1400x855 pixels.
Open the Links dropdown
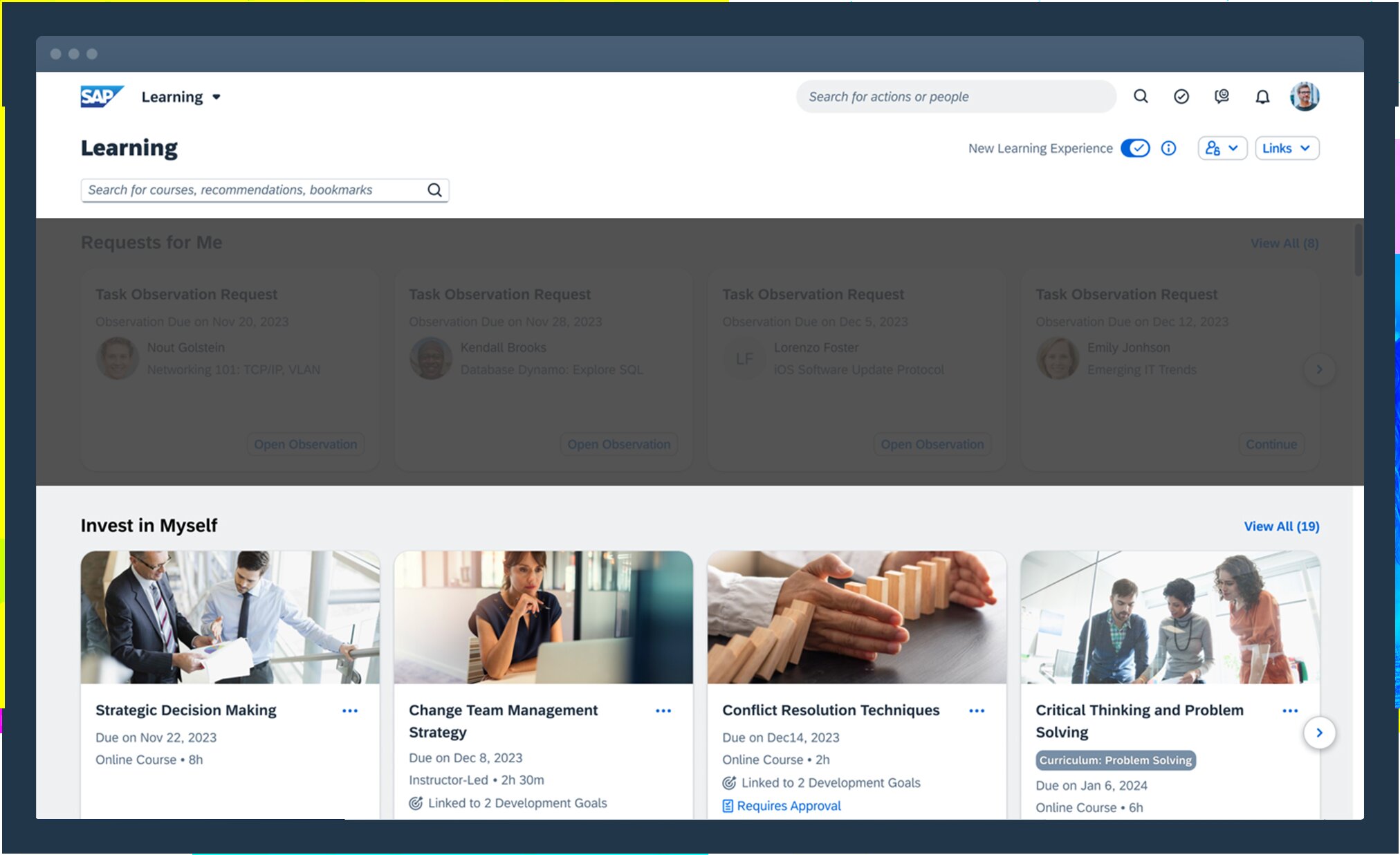click(1287, 148)
